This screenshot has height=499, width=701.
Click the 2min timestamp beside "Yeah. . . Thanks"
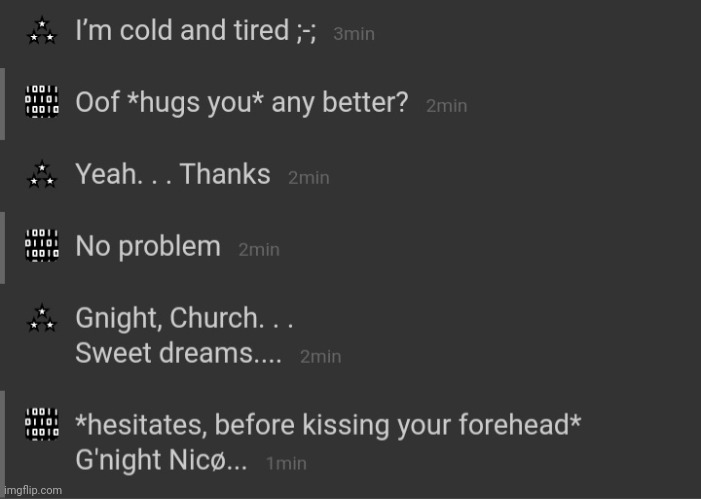pyautogui.click(x=309, y=178)
